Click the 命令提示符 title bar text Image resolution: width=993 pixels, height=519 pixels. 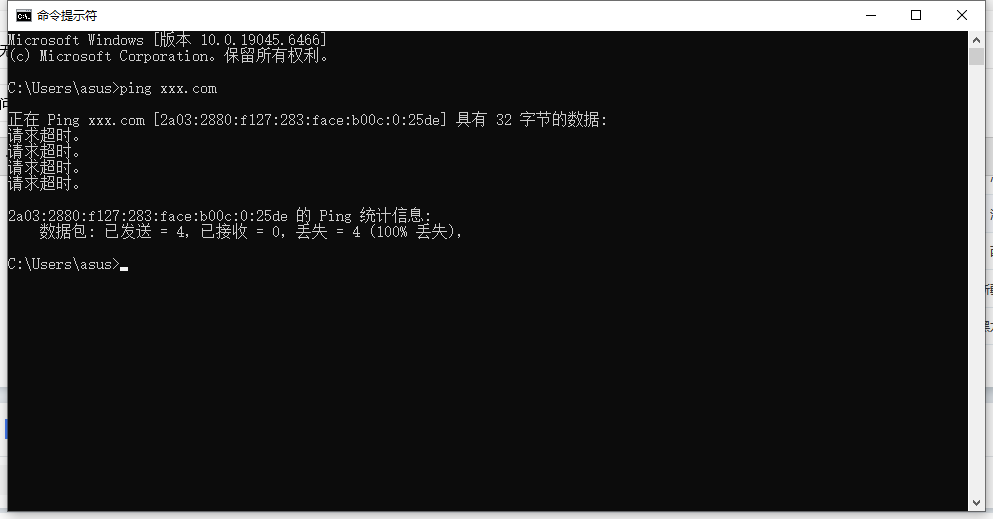coord(67,15)
